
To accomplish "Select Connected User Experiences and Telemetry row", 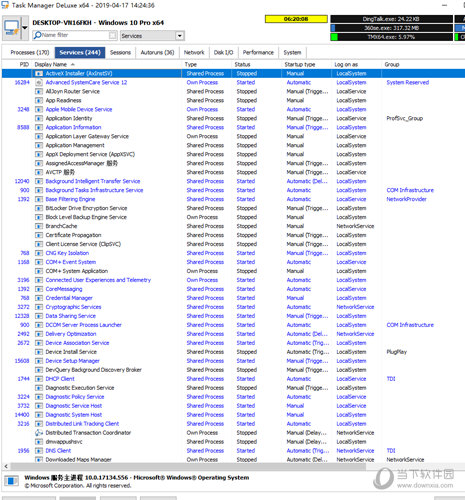I will pyautogui.click(x=233, y=280).
